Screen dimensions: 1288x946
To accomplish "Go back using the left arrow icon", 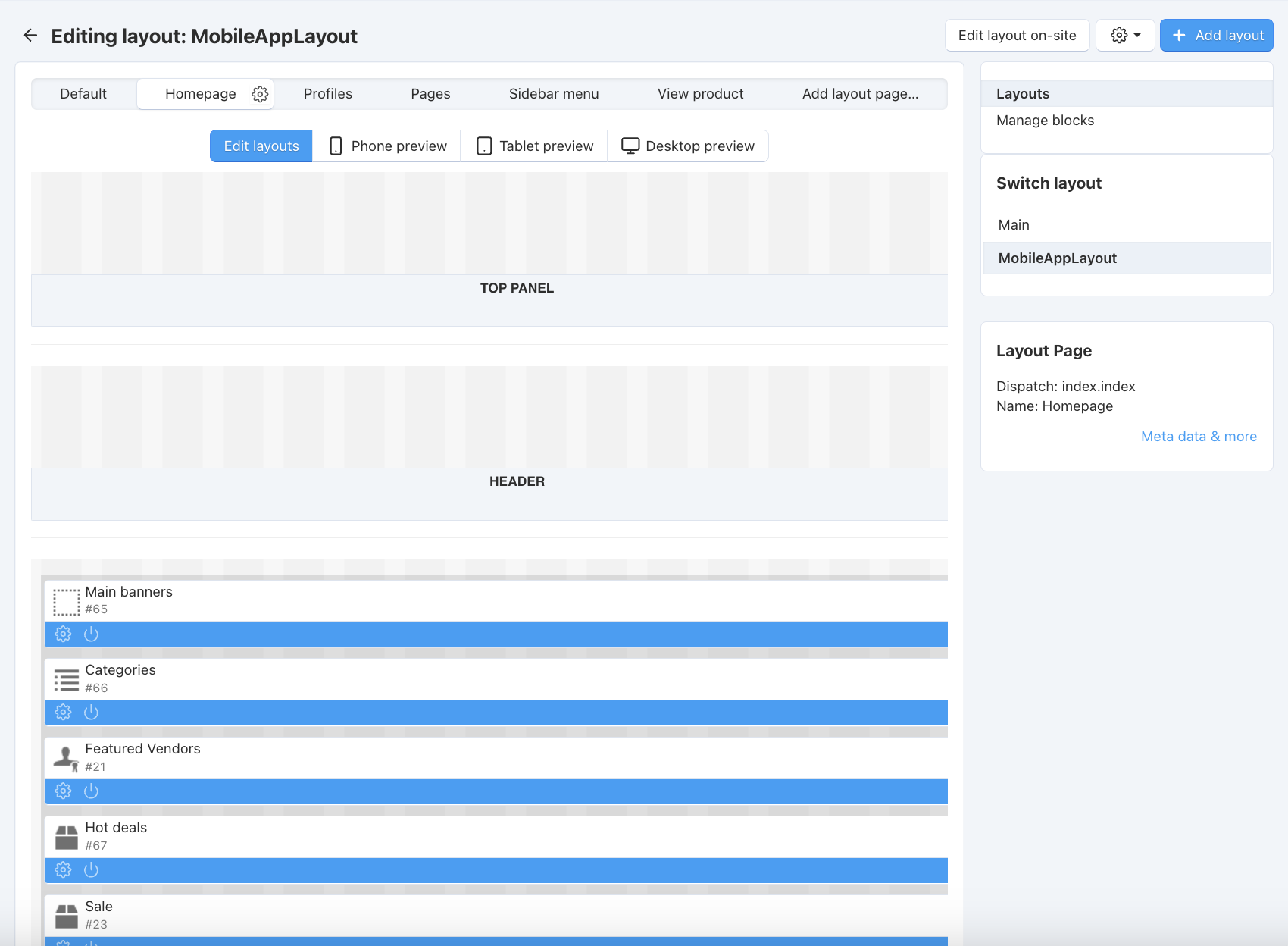I will (x=30, y=35).
